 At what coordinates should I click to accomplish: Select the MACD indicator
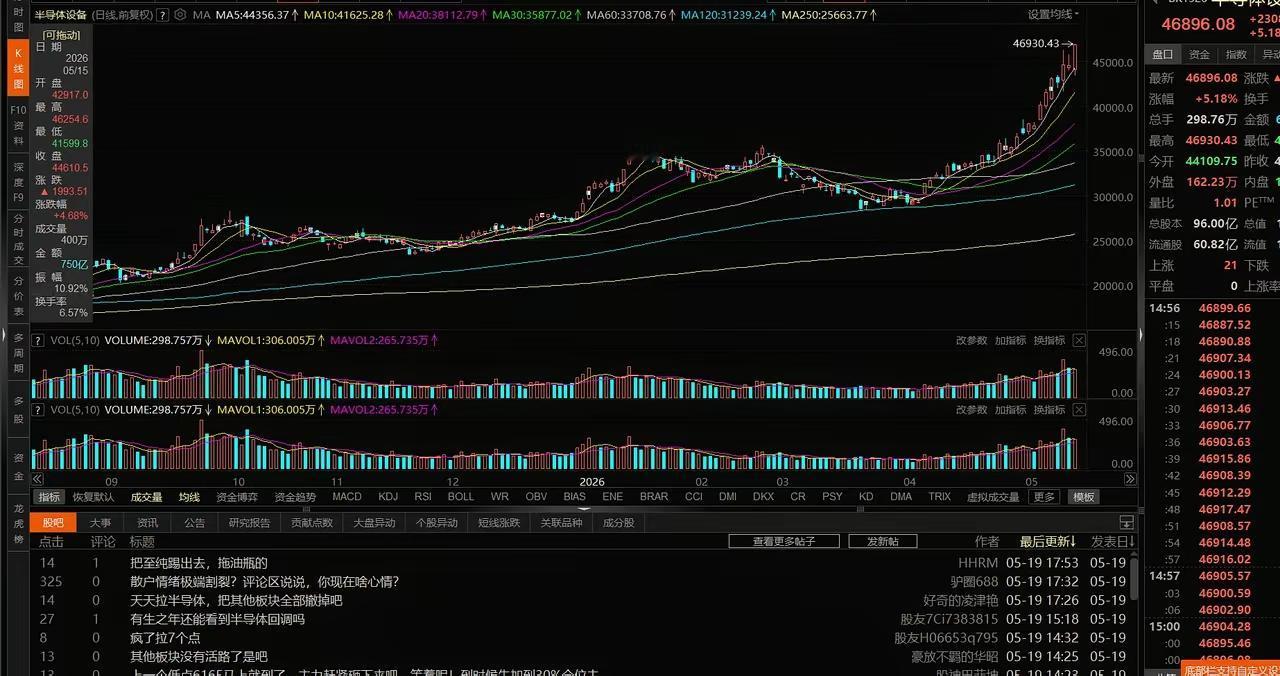[x=347, y=497]
